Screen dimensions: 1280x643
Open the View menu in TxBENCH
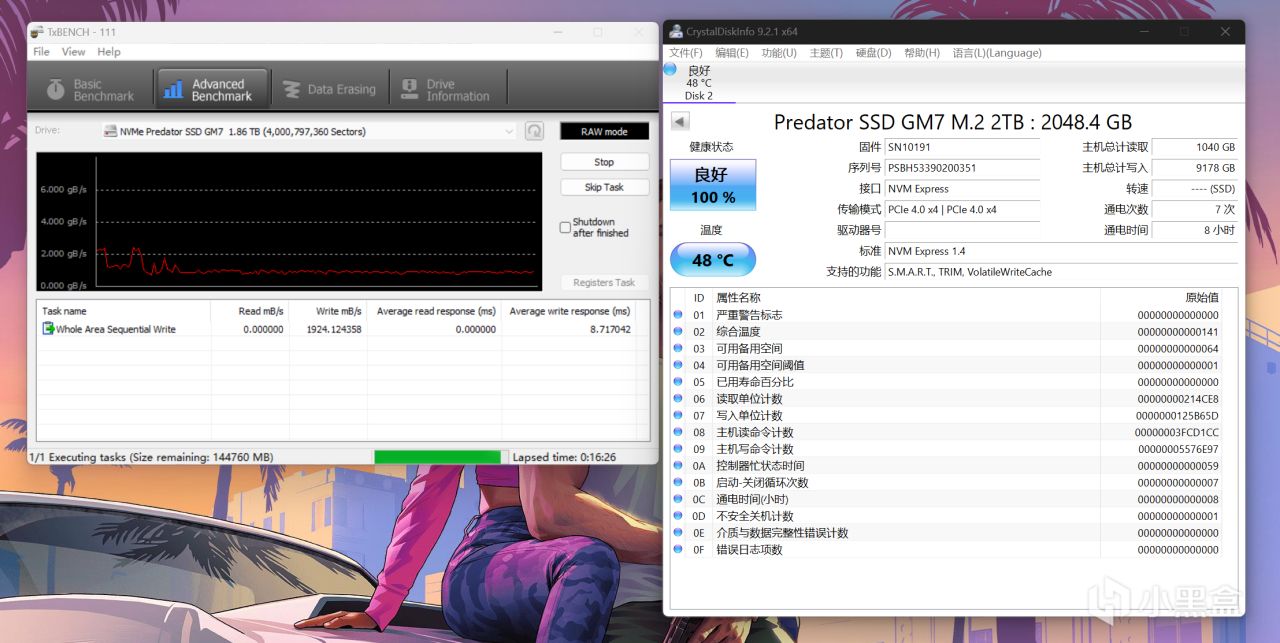tap(73, 52)
